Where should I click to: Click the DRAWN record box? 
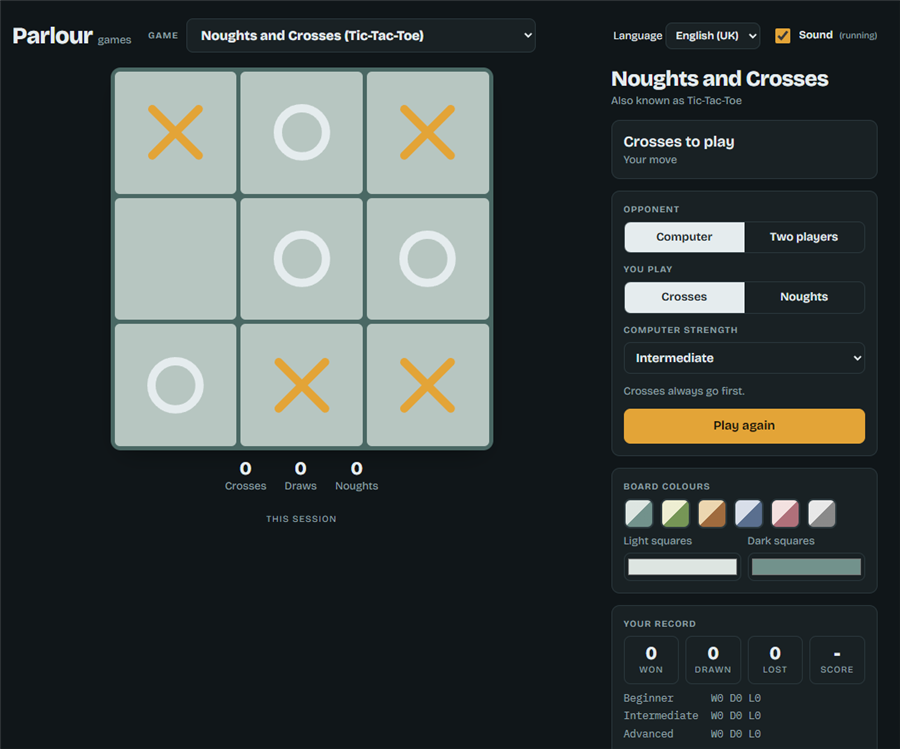click(713, 660)
